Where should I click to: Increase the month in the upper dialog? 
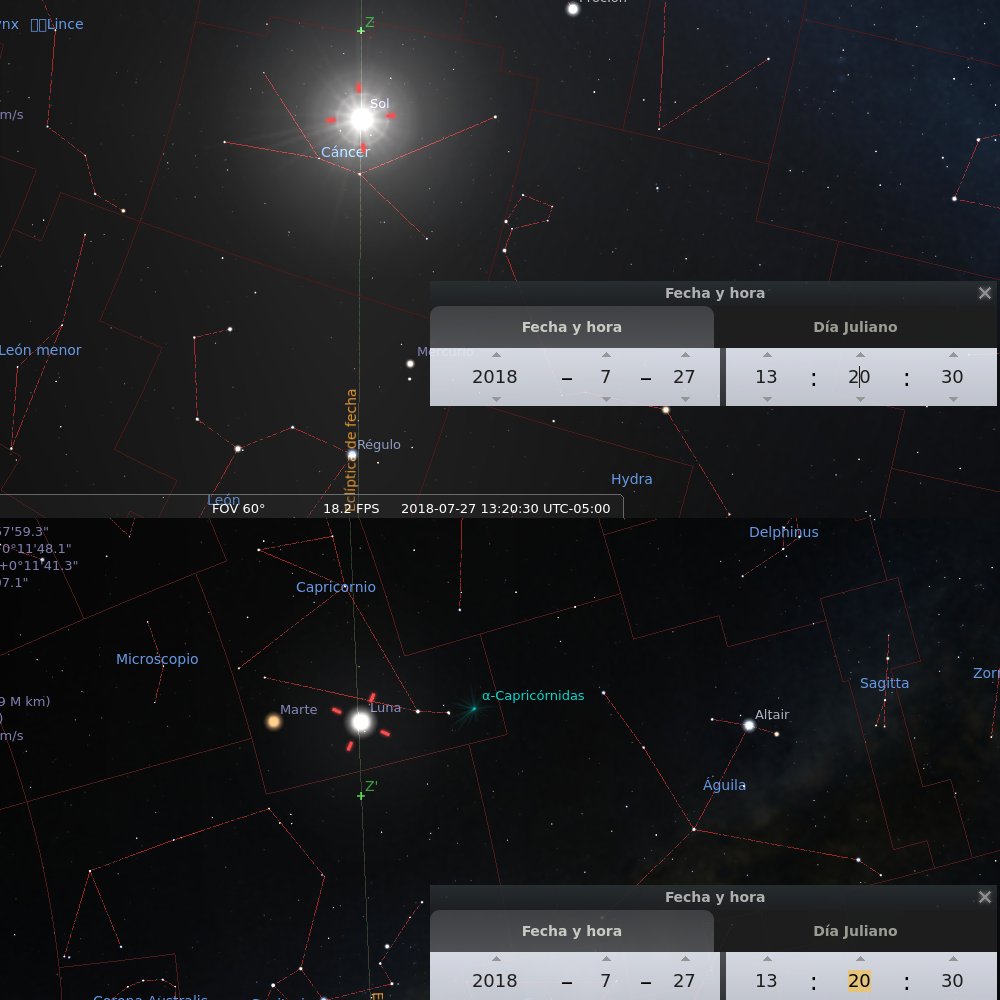click(607, 355)
